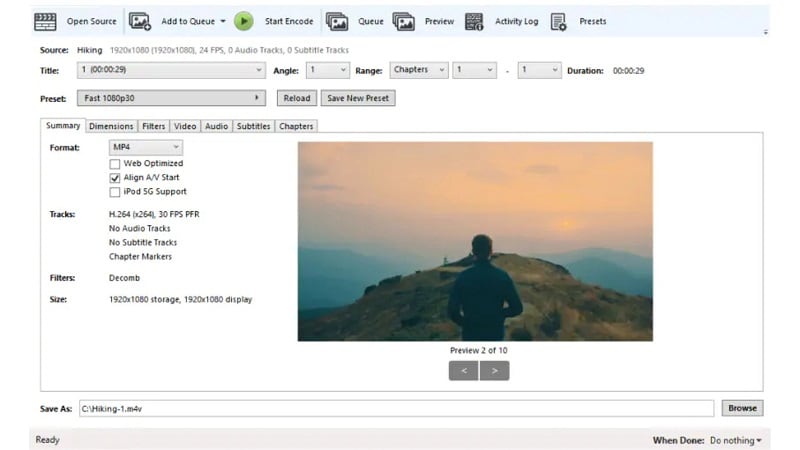
Task: Click the Reload preset button
Action: (x=297, y=98)
